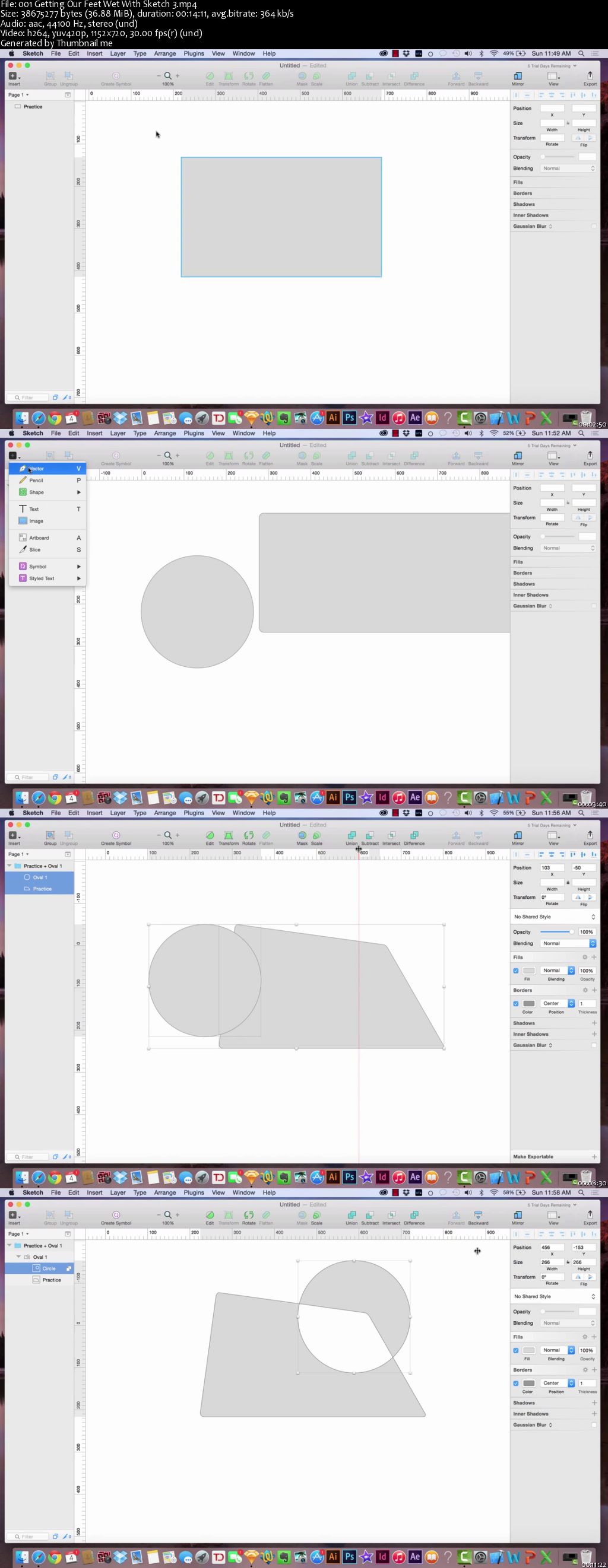Click border color swatch in 00:11:22 frame

pyautogui.click(x=529, y=1383)
